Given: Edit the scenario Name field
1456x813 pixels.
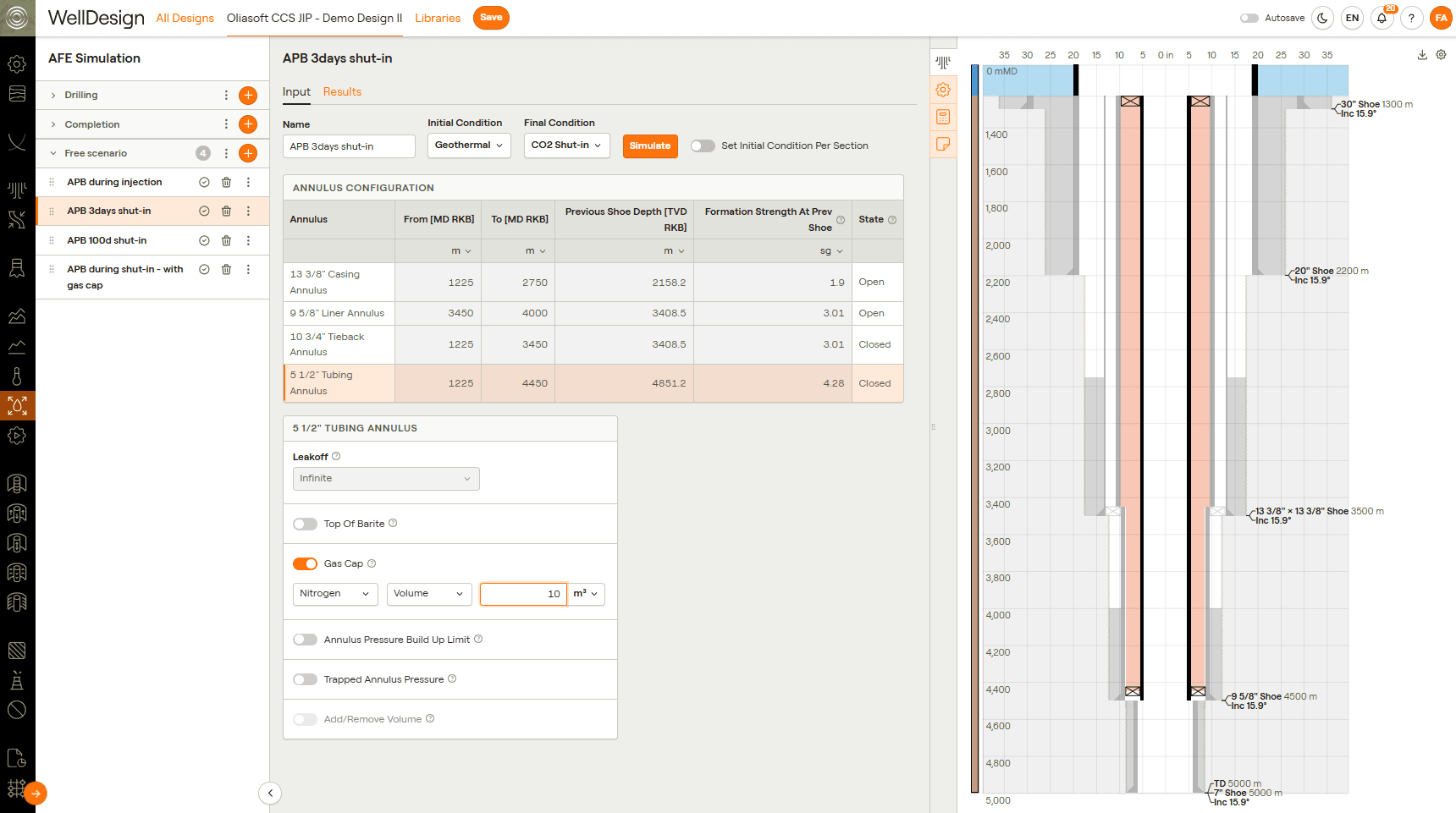Looking at the screenshot, I should (349, 146).
